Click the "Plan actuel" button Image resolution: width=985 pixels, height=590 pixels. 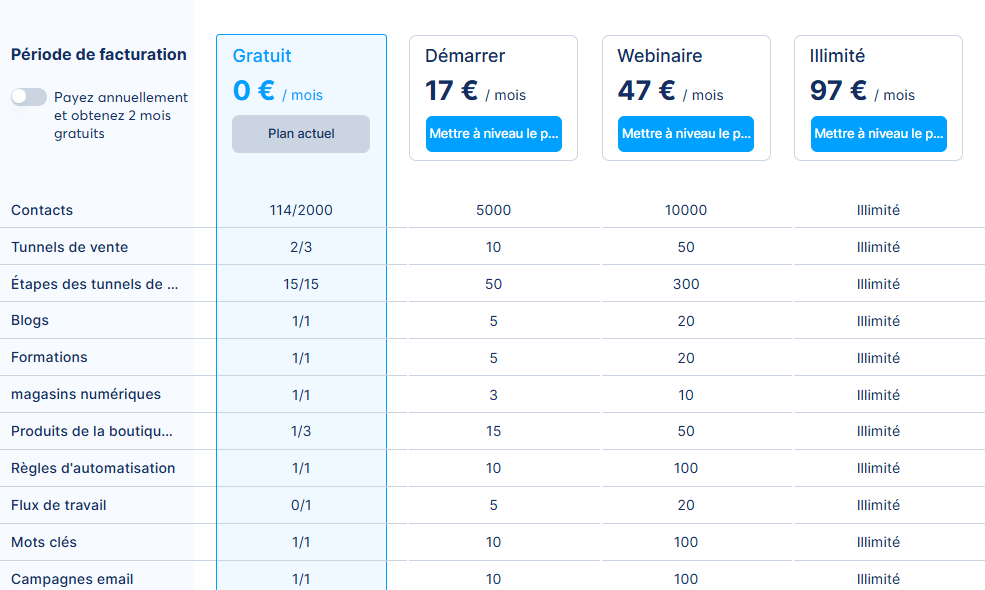[300, 133]
